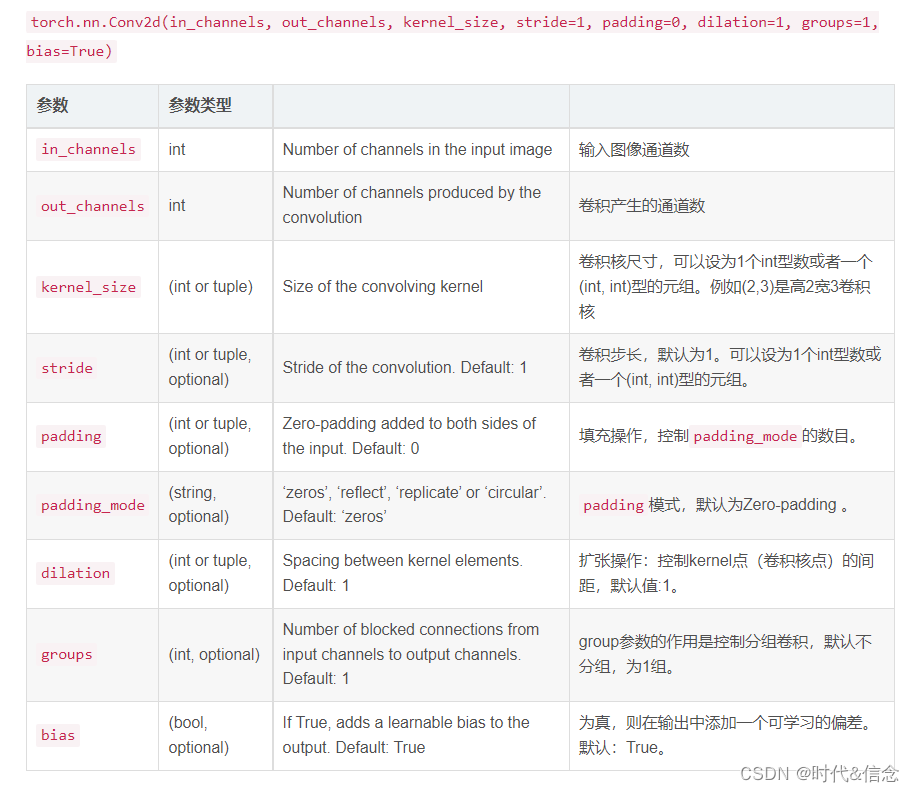
Task: Click the out_channels parameter code label
Action: [x=92, y=206]
